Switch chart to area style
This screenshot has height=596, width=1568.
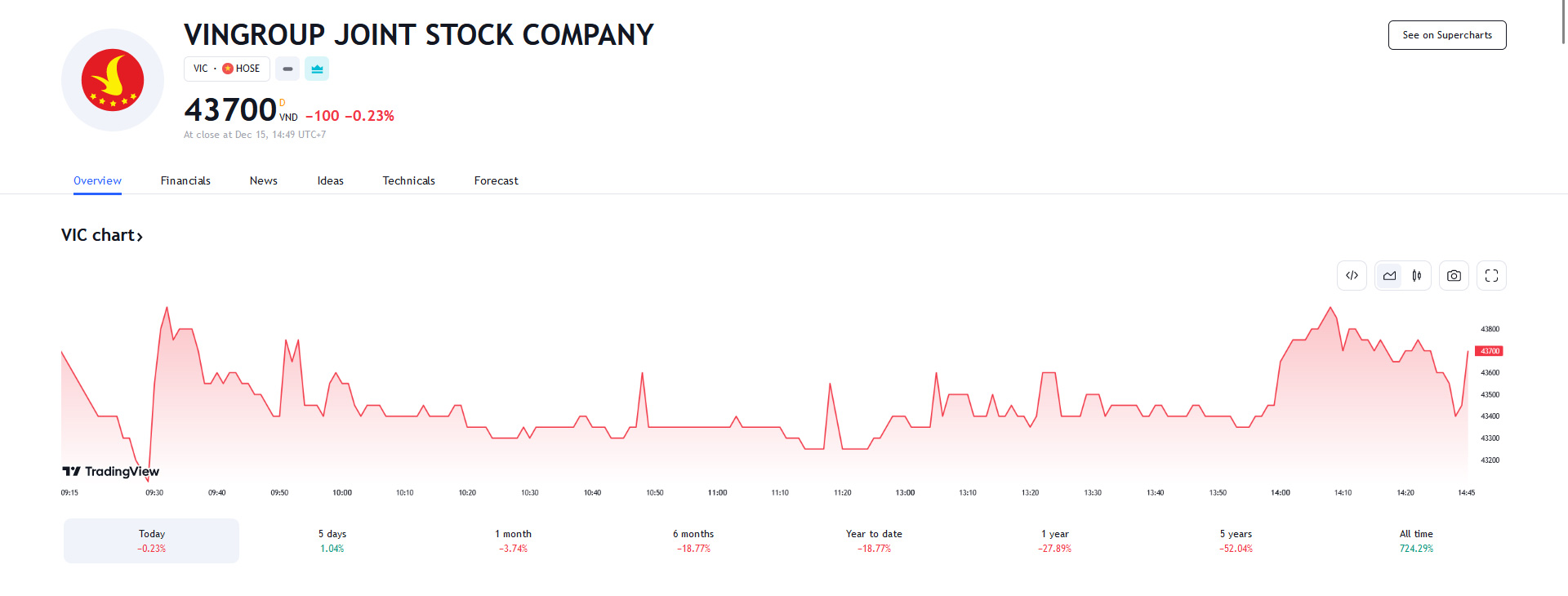tap(1389, 276)
